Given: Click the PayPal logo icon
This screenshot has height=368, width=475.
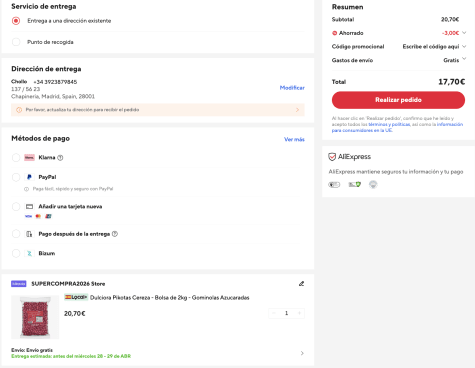Looking at the screenshot, I should 29,177.
